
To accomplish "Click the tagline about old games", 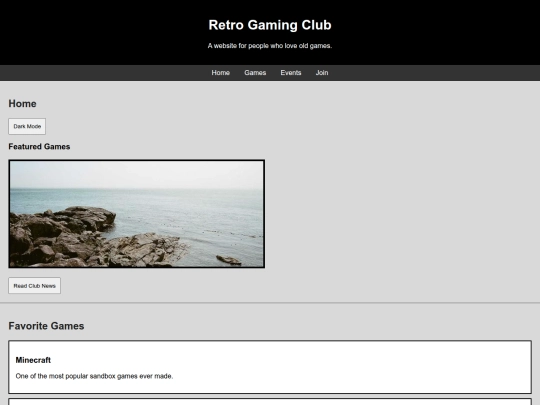I will [x=270, y=46].
